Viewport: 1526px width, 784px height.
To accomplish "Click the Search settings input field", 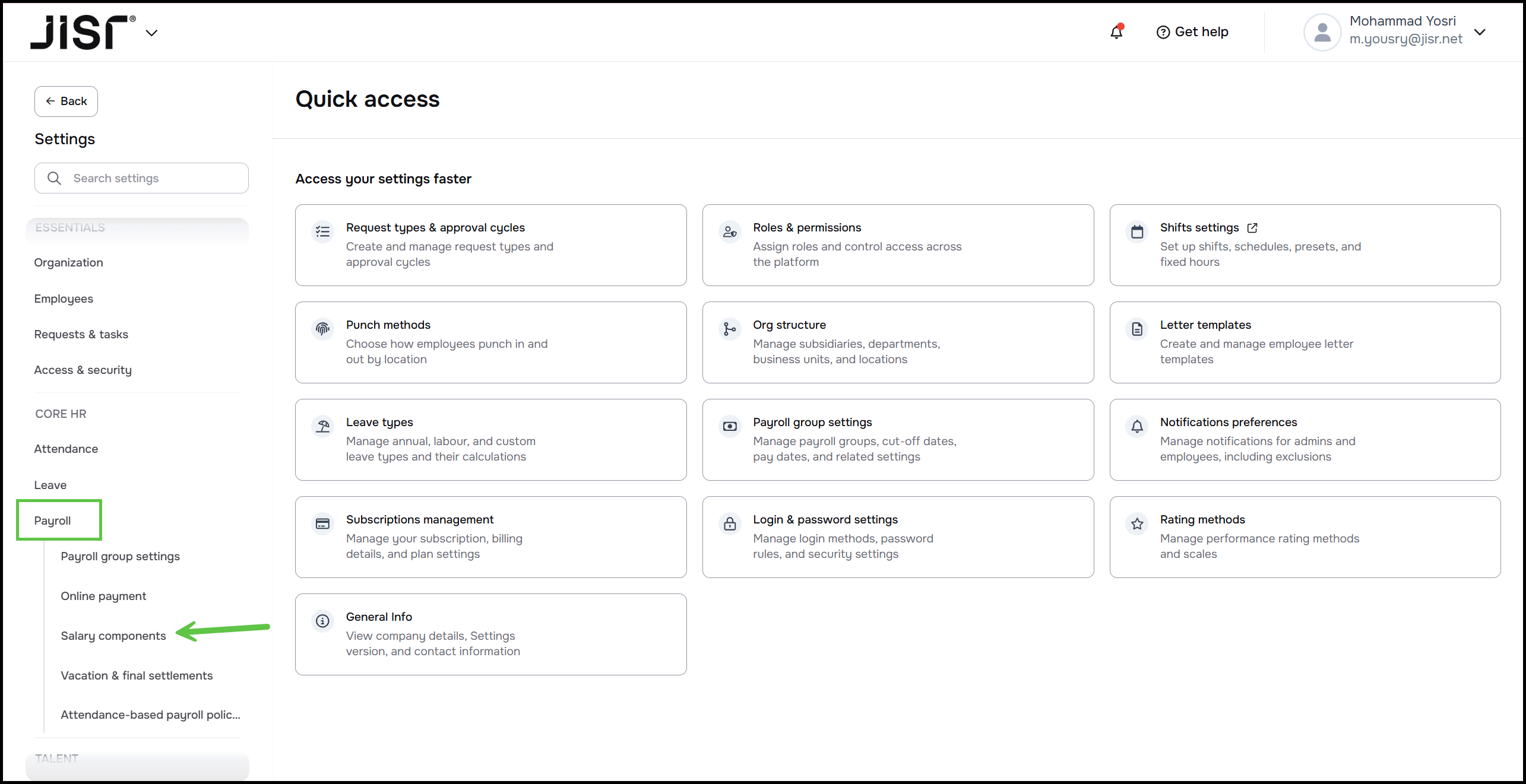I will pos(141,178).
